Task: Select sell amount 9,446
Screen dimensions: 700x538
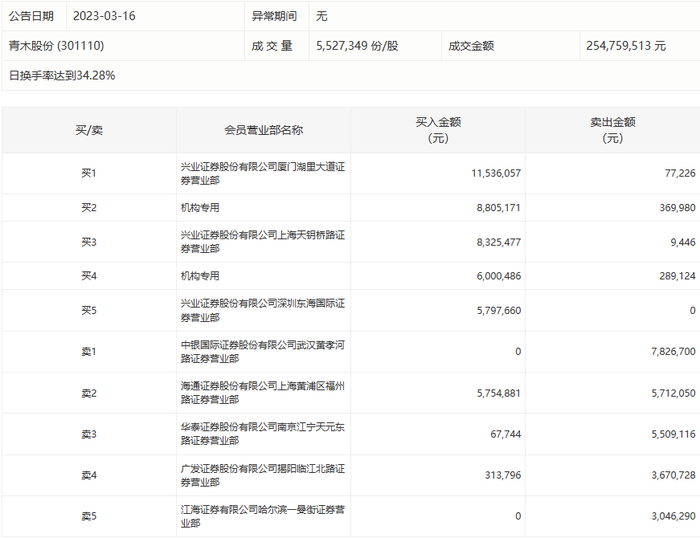Action: tap(683, 242)
